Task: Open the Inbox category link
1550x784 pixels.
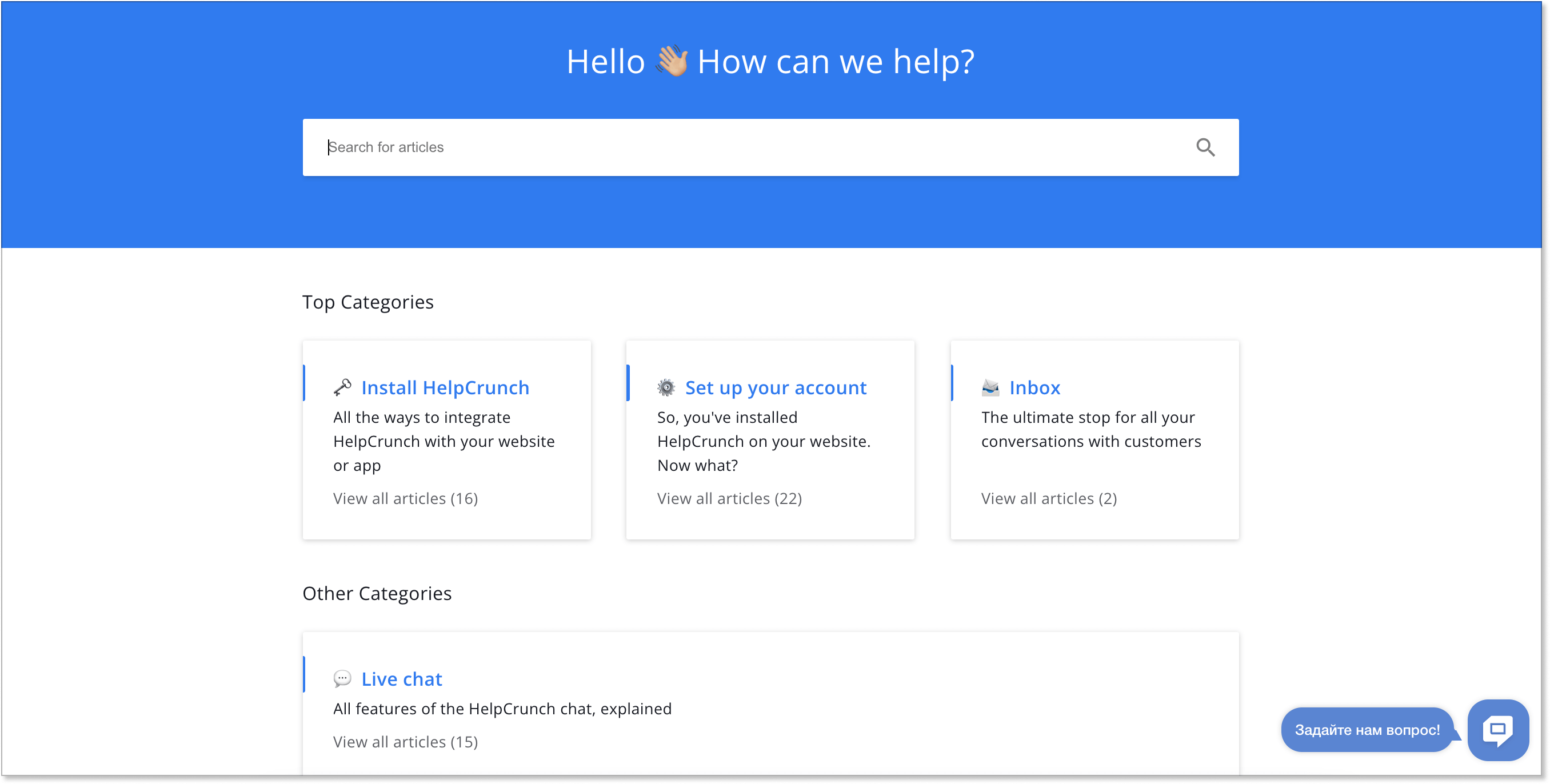Action: click(1034, 387)
